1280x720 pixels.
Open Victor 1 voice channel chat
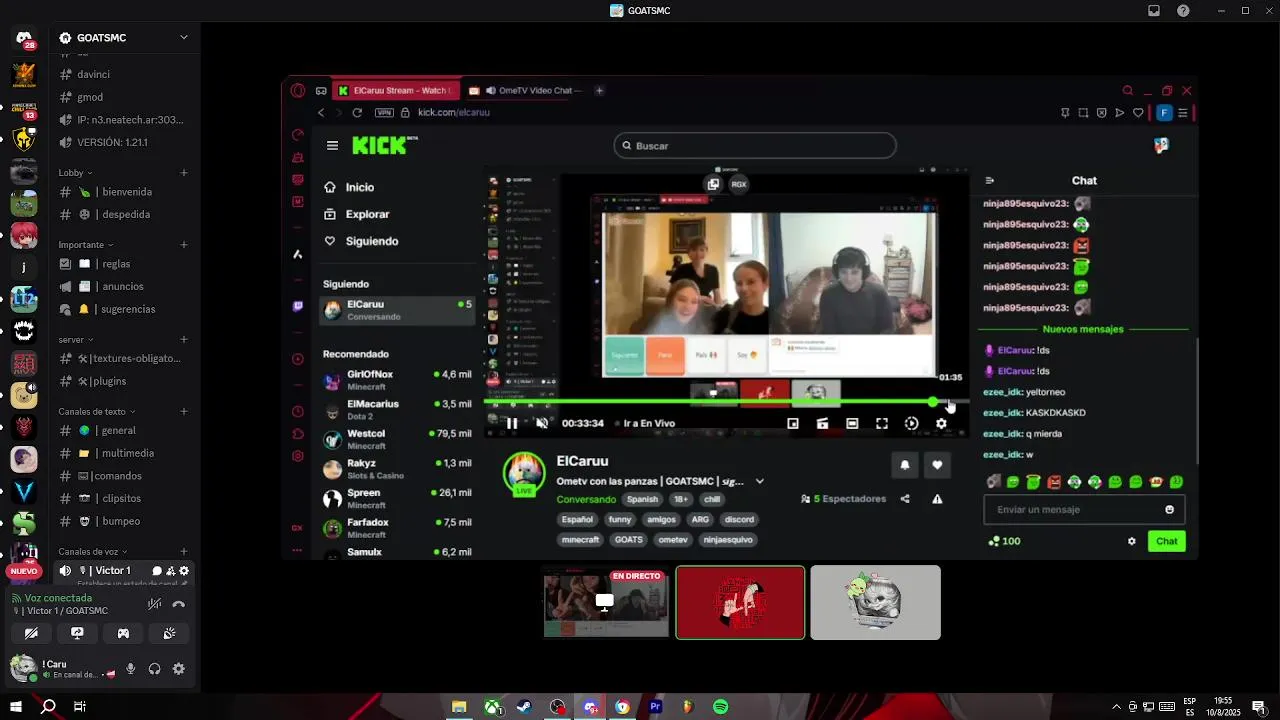157,570
